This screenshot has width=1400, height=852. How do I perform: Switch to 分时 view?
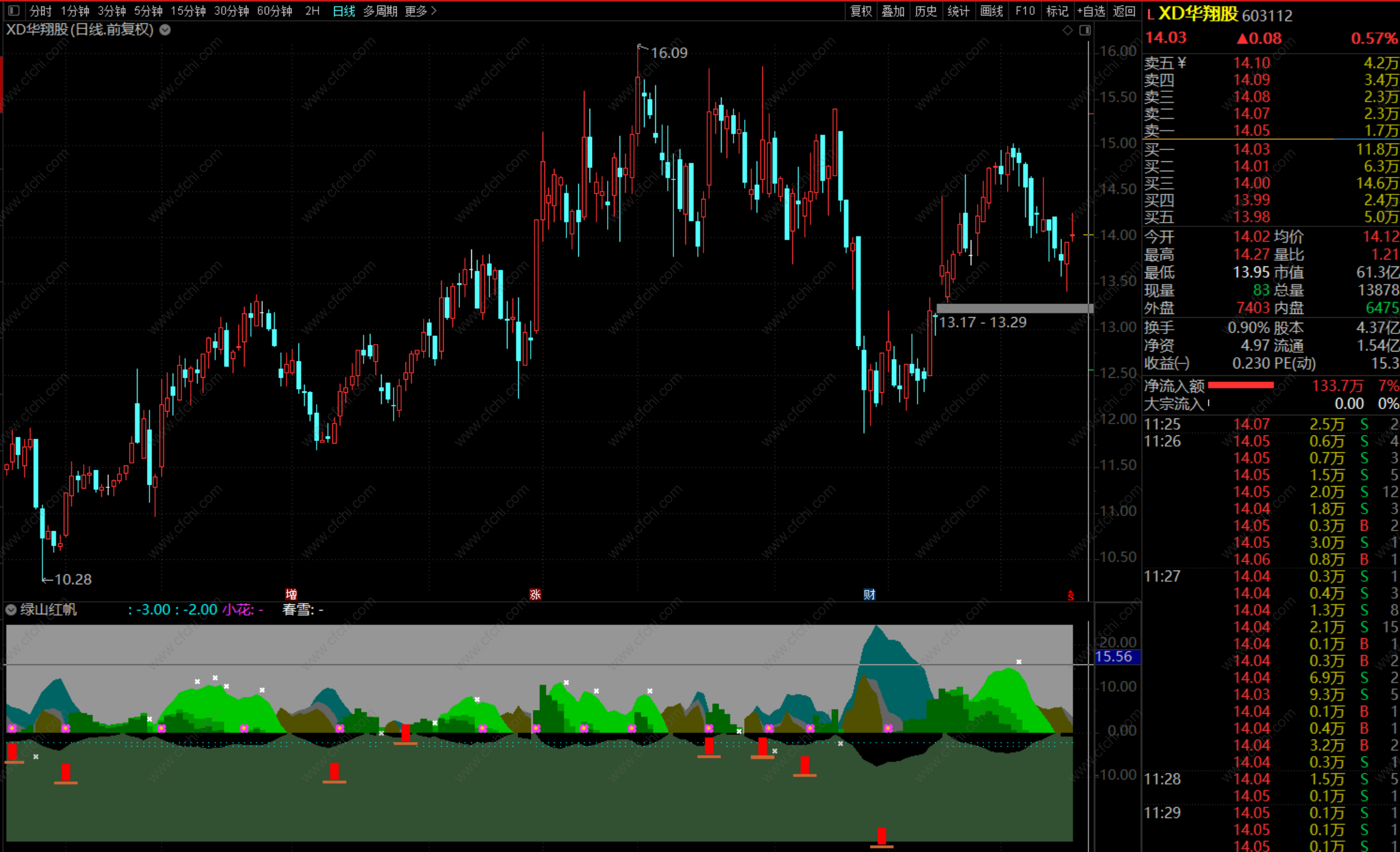[41, 11]
